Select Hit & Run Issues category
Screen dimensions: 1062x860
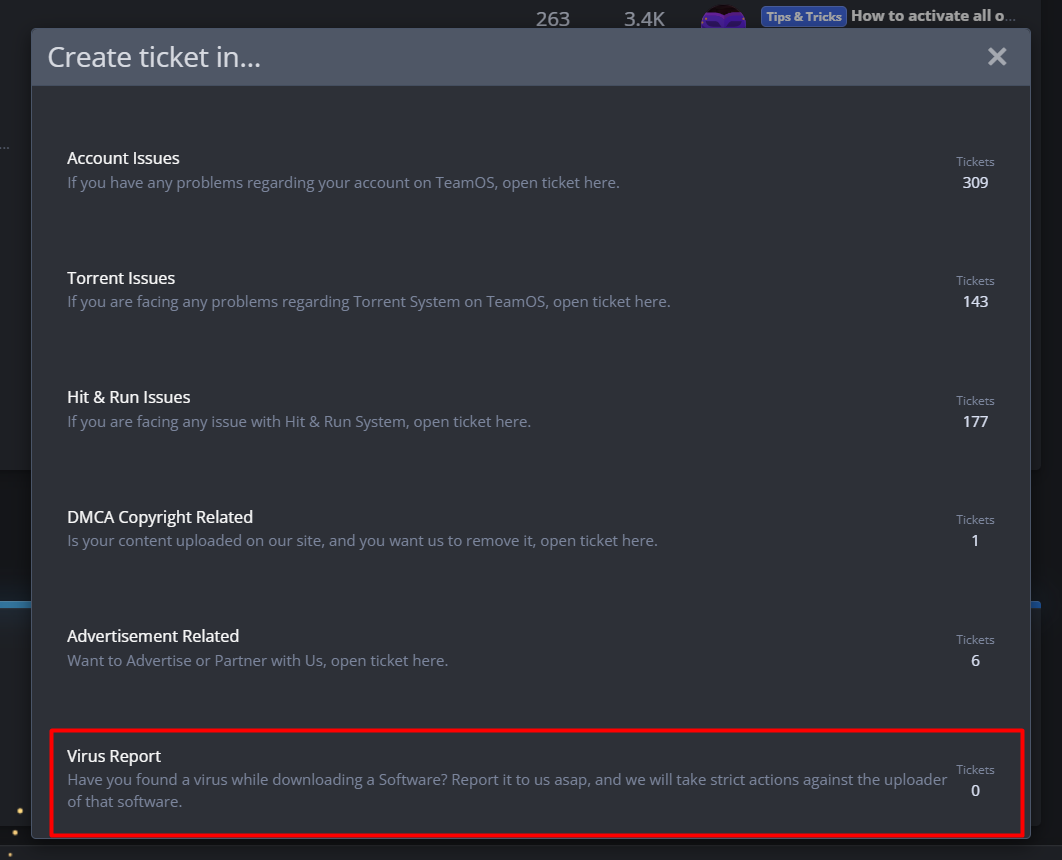click(129, 397)
